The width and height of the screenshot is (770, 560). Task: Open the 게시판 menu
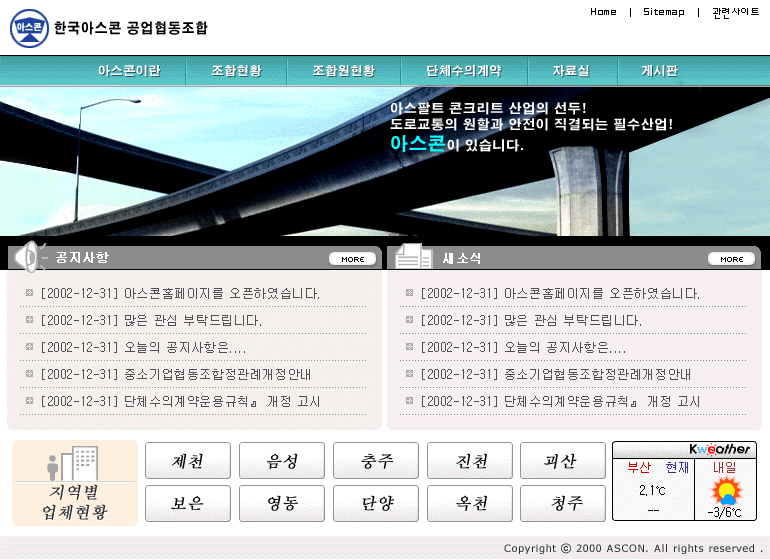[659, 71]
